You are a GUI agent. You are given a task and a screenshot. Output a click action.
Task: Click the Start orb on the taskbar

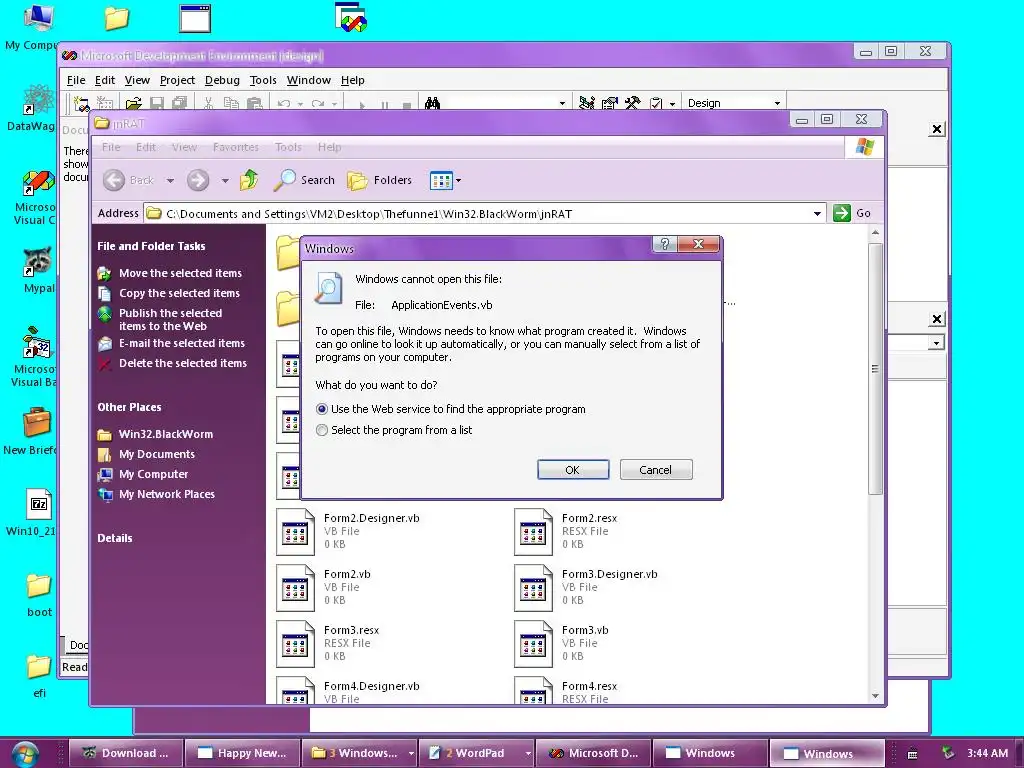click(x=25, y=754)
